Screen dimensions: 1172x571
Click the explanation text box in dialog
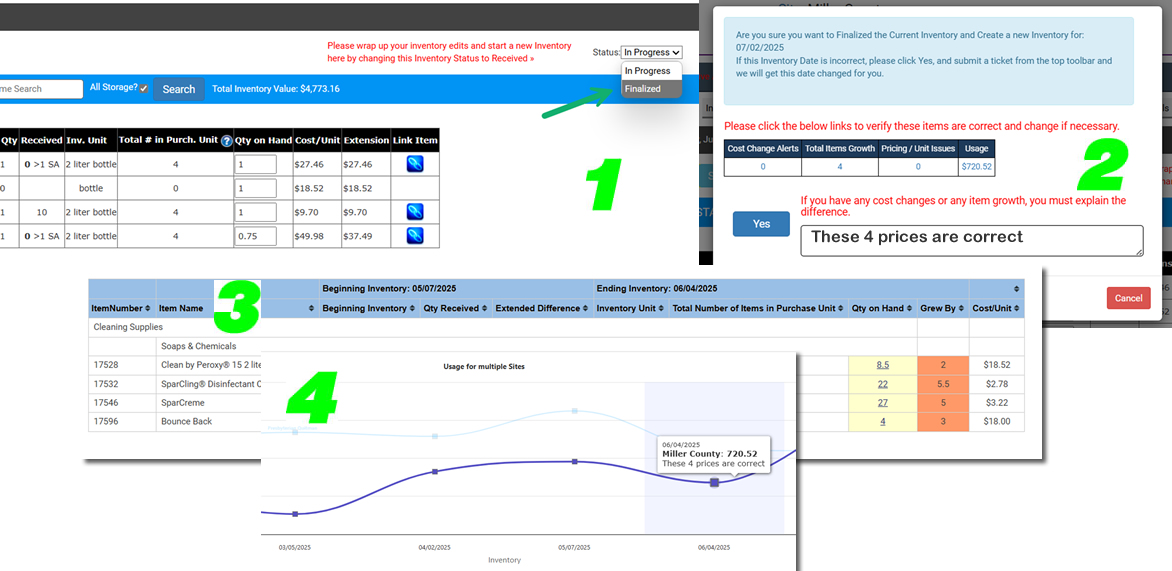pyautogui.click(x=971, y=240)
